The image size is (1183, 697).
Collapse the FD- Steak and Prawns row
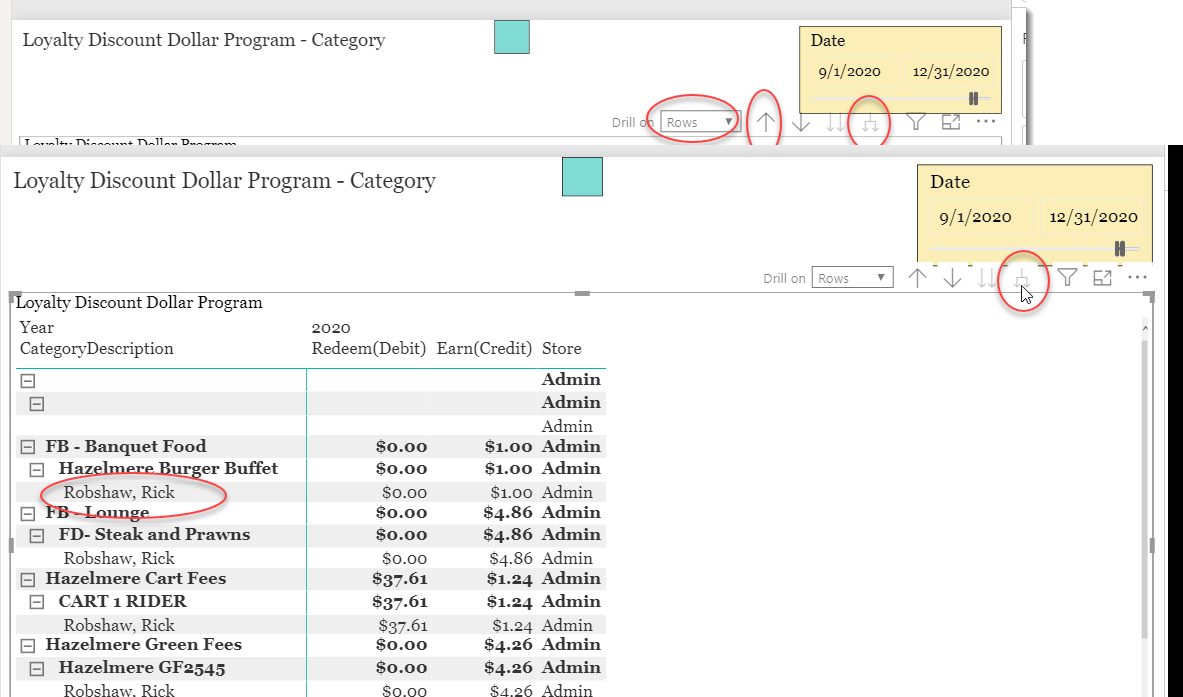pyautogui.click(x=36, y=536)
